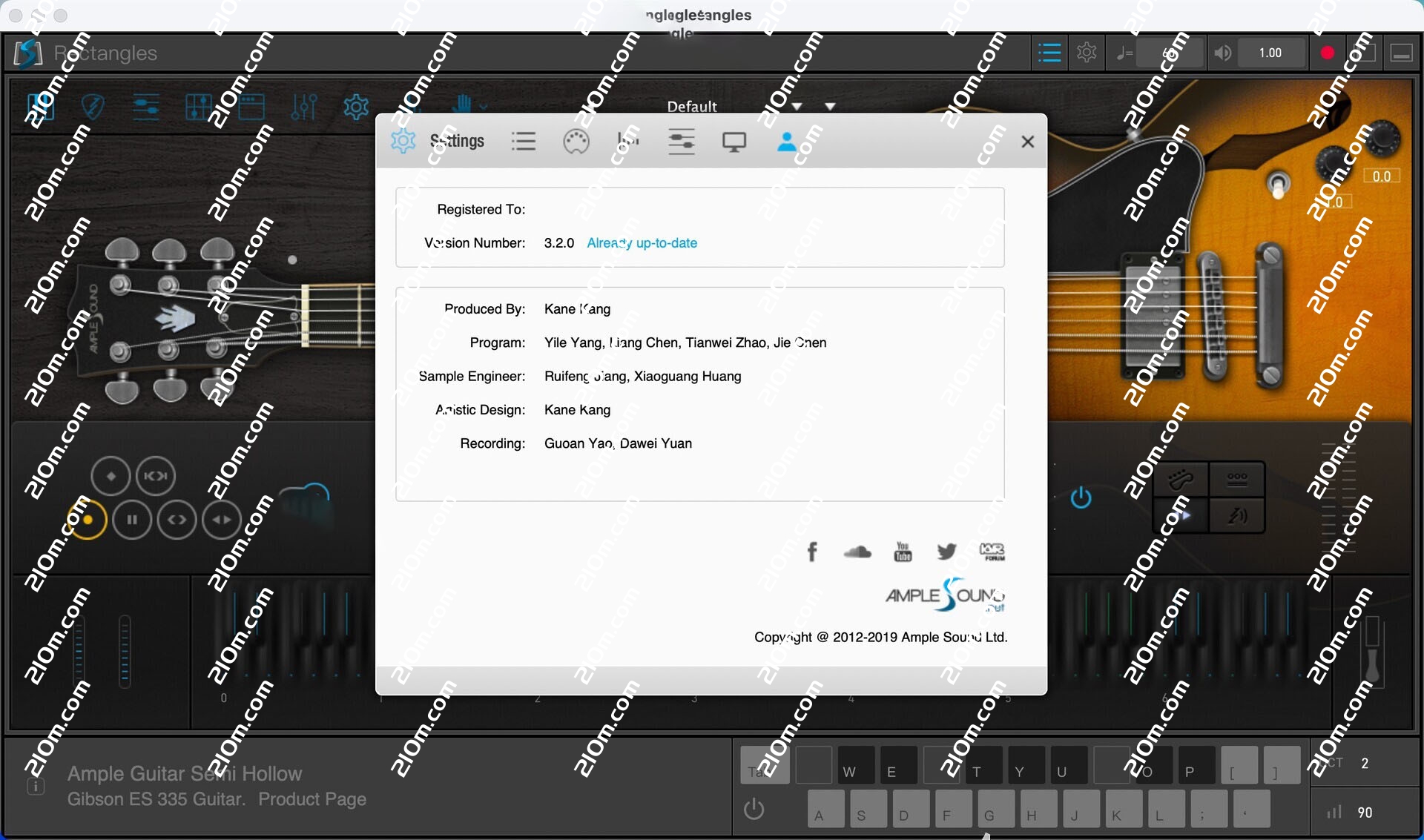Image resolution: width=1424 pixels, height=840 pixels.
Task: Open the KVR forum icon
Action: coord(992,552)
